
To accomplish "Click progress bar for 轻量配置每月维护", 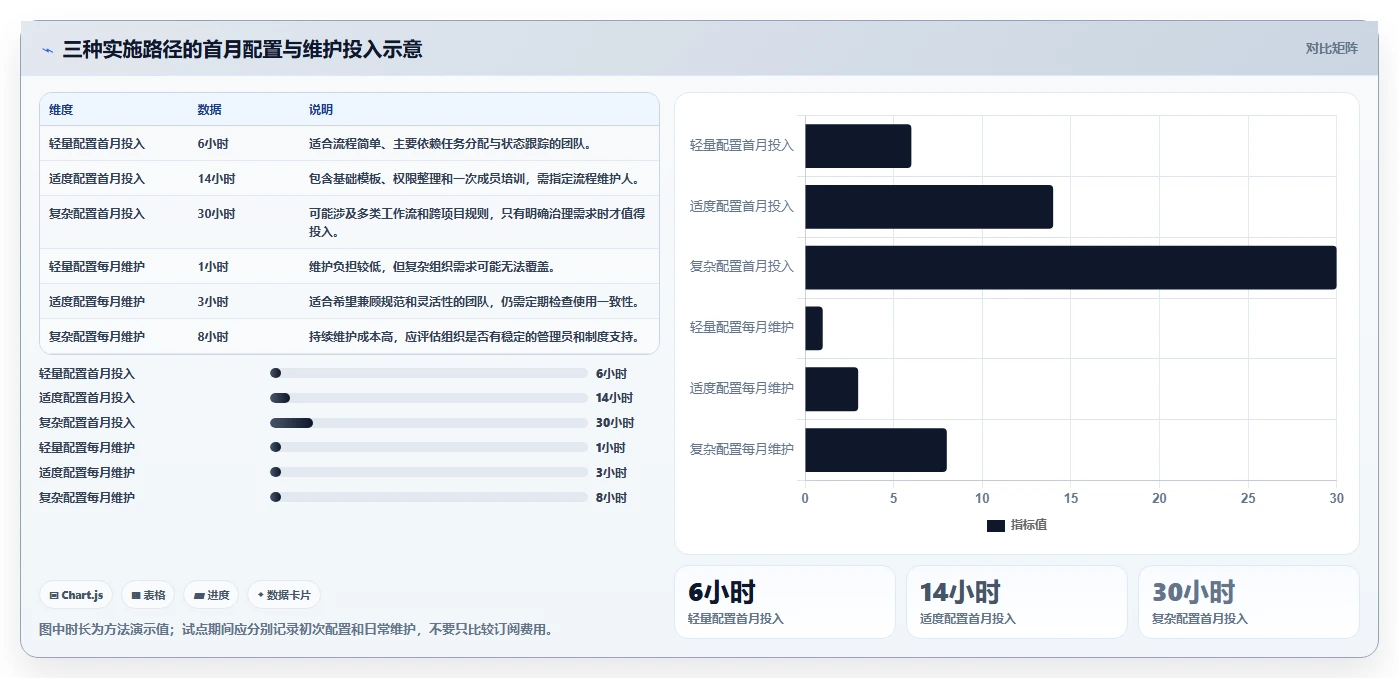I will coord(429,447).
